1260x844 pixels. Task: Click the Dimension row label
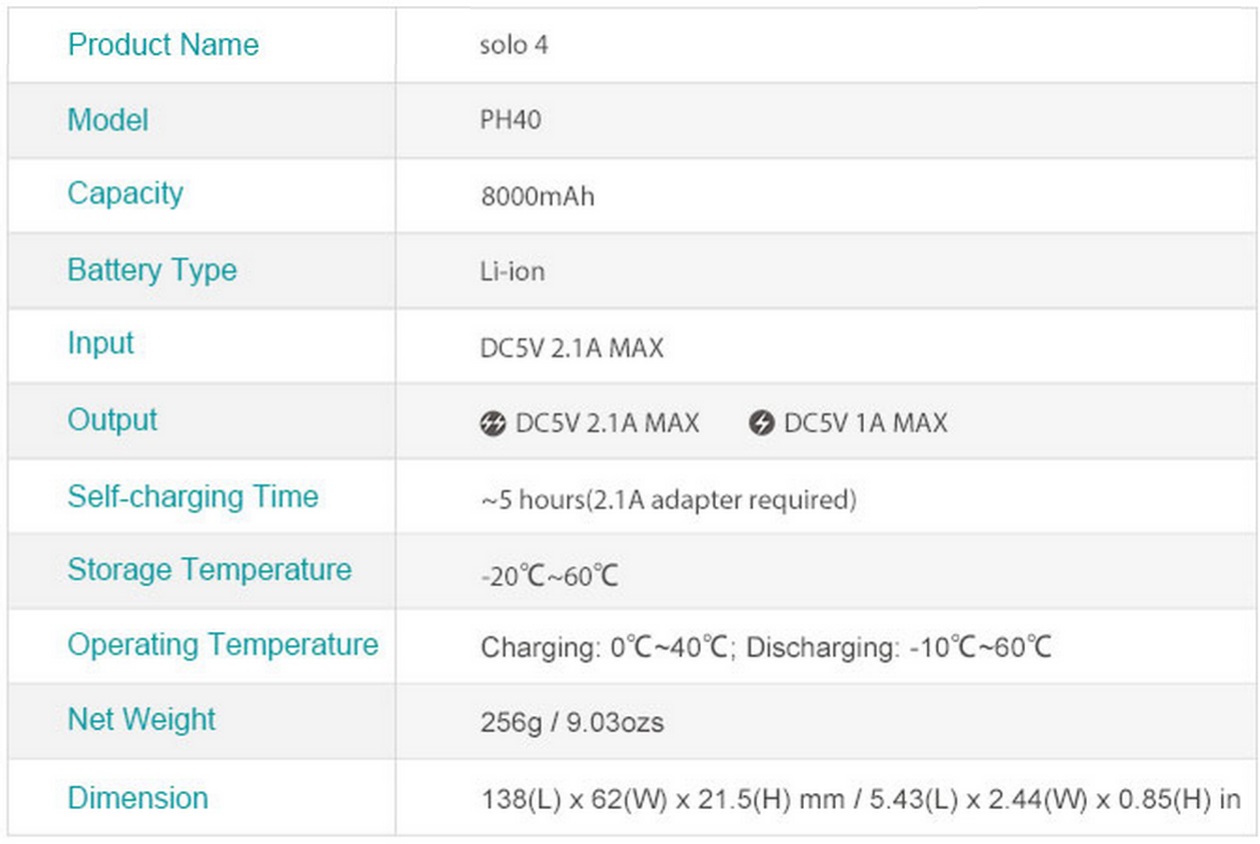(x=138, y=798)
